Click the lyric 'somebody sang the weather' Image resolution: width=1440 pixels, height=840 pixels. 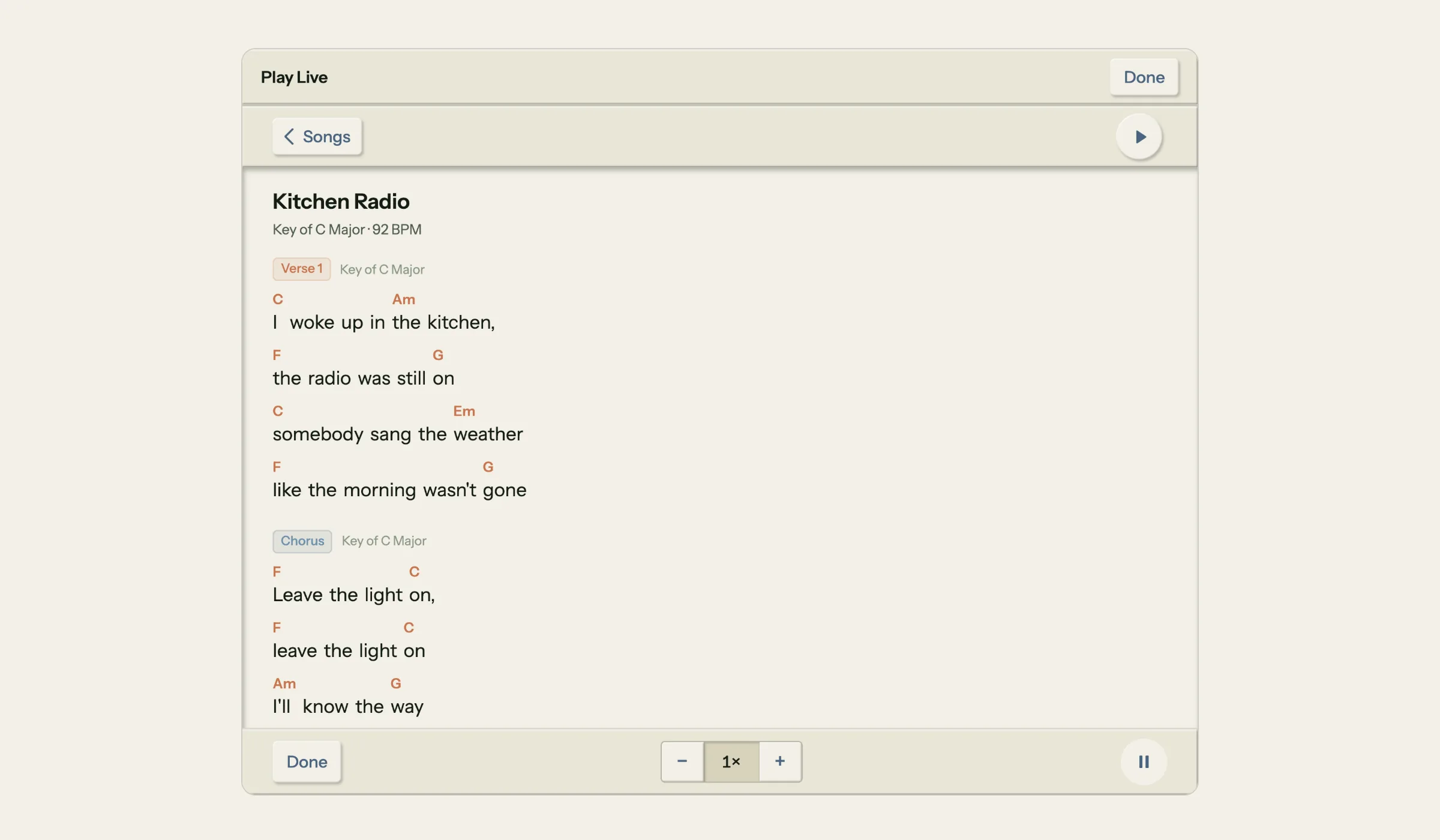(x=398, y=434)
